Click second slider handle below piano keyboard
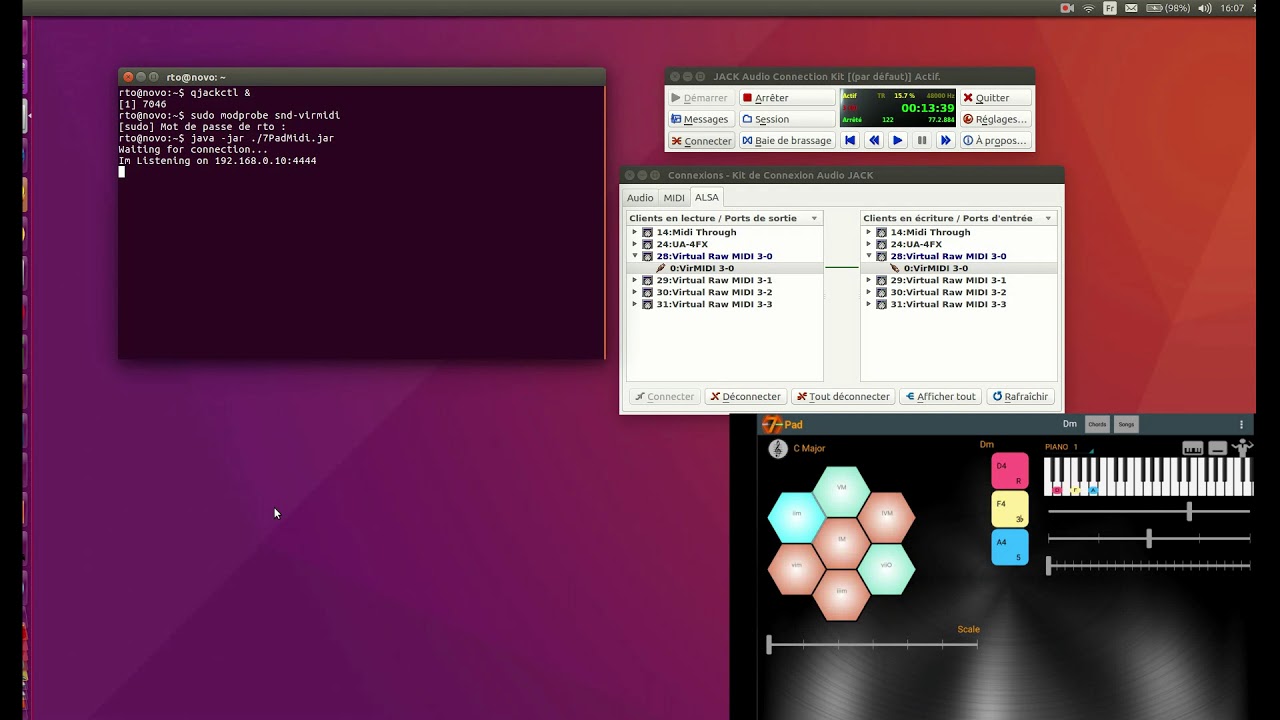 click(1149, 539)
